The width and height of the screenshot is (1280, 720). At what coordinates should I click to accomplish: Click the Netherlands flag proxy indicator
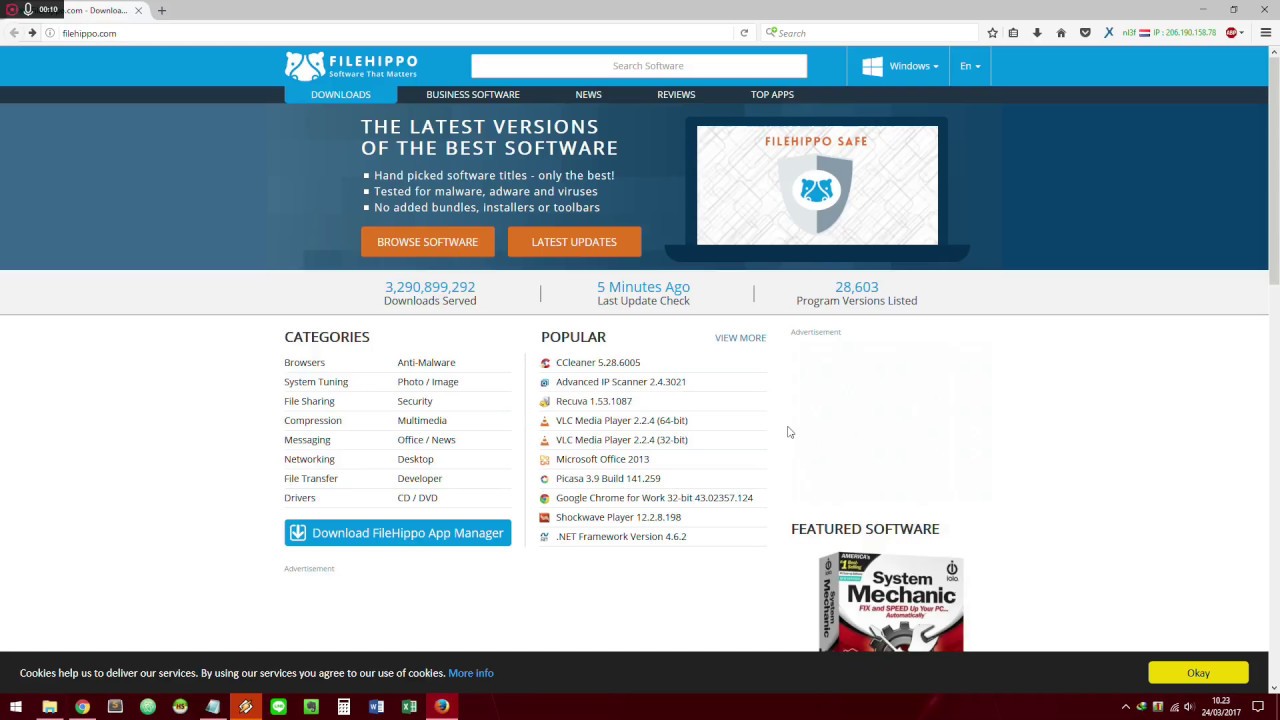[1145, 33]
